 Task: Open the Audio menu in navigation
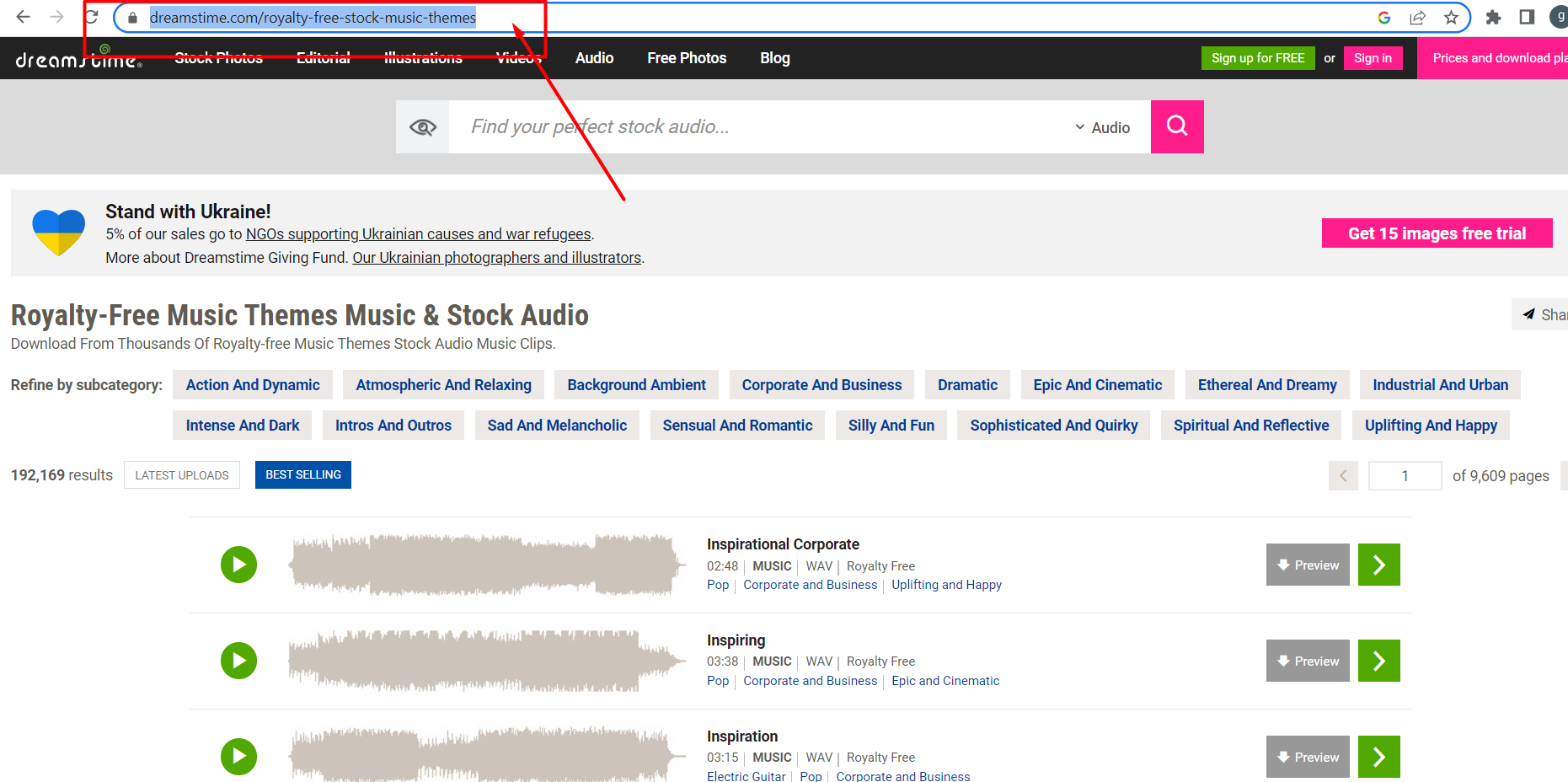tap(594, 58)
